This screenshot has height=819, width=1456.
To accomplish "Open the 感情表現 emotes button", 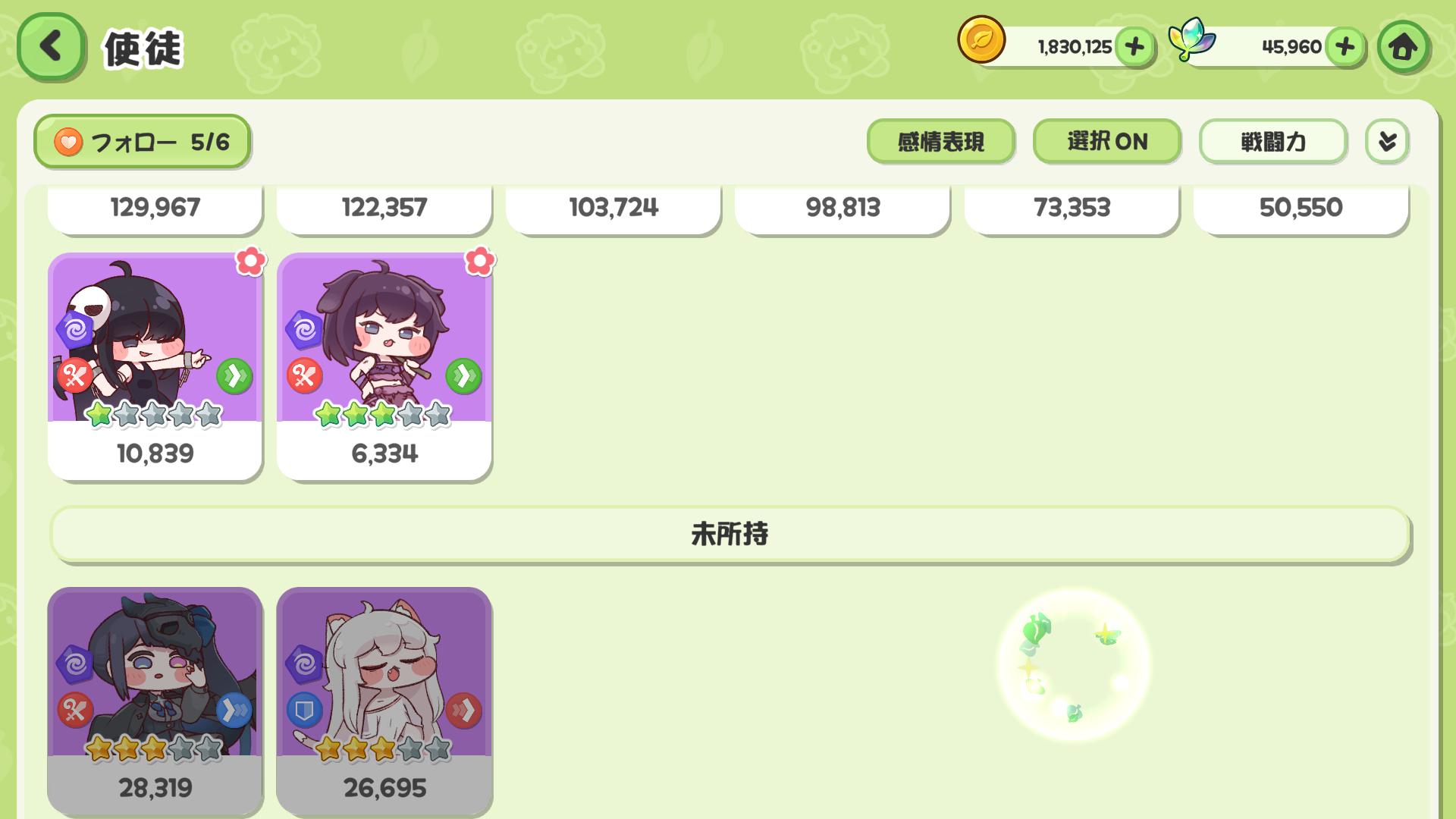I will click(x=940, y=141).
